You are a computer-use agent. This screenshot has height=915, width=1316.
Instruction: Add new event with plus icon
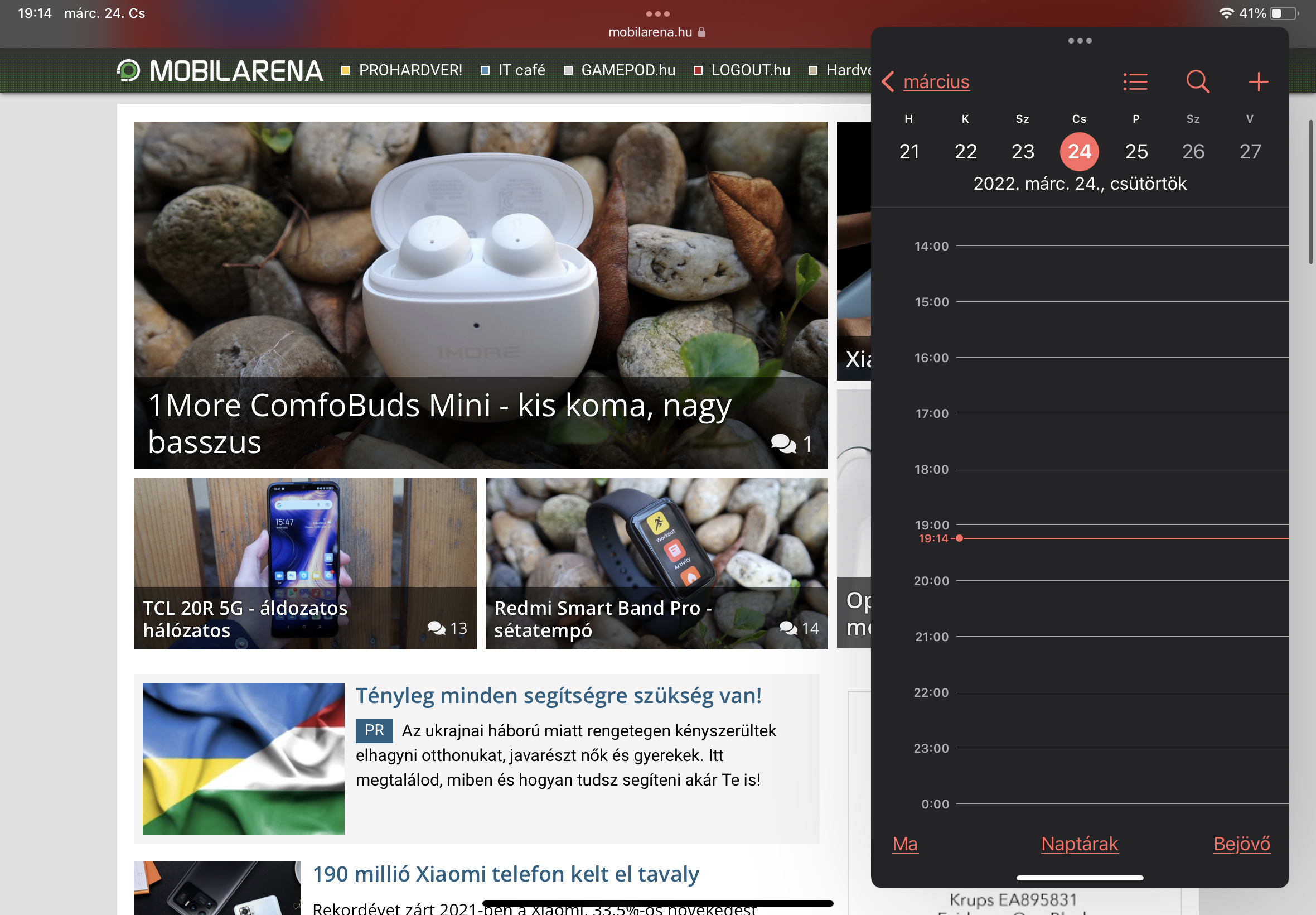pos(1257,81)
